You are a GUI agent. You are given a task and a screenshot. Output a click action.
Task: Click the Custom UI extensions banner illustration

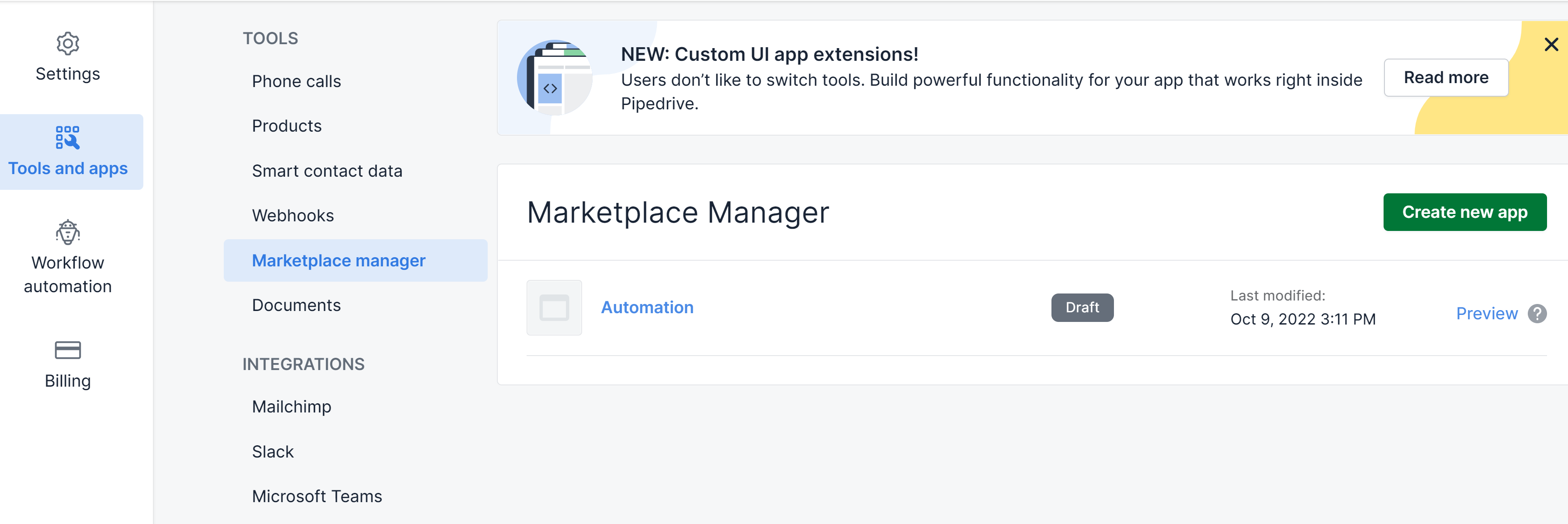555,77
